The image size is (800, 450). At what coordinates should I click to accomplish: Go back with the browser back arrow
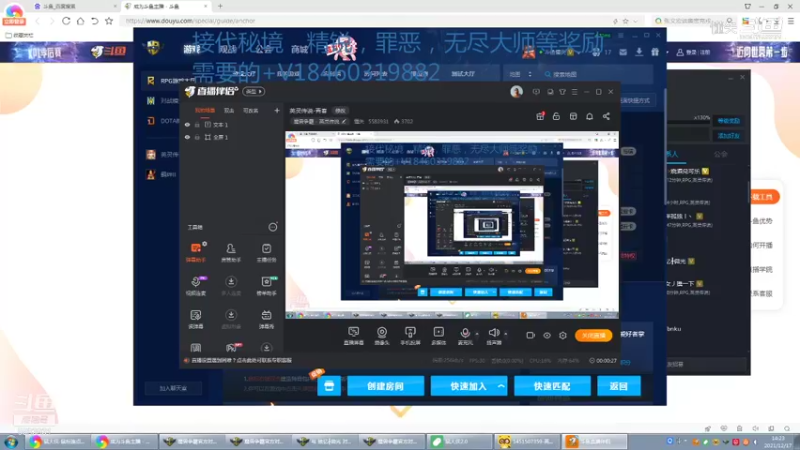click(37, 21)
